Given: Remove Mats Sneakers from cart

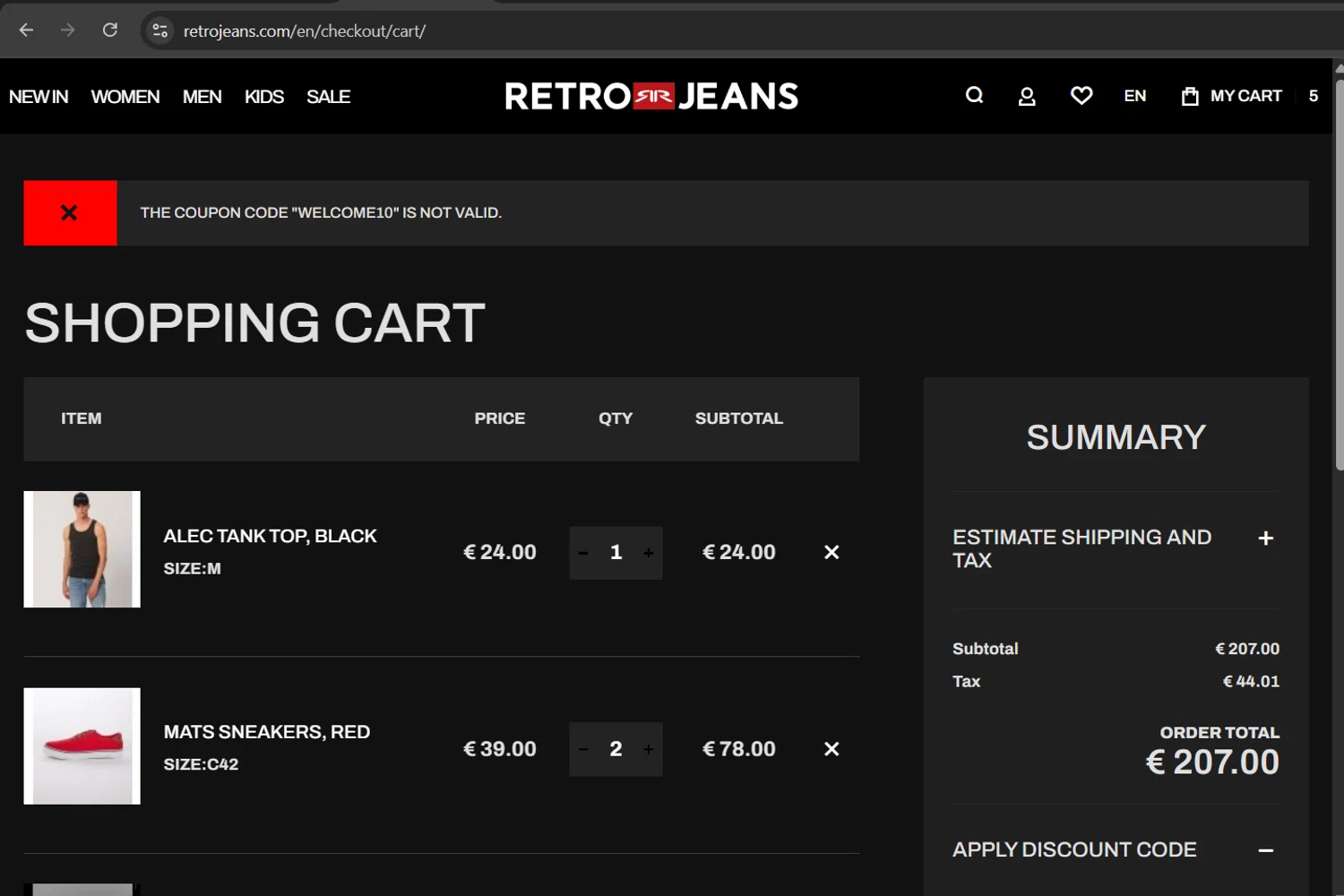Looking at the screenshot, I should pyautogui.click(x=831, y=749).
